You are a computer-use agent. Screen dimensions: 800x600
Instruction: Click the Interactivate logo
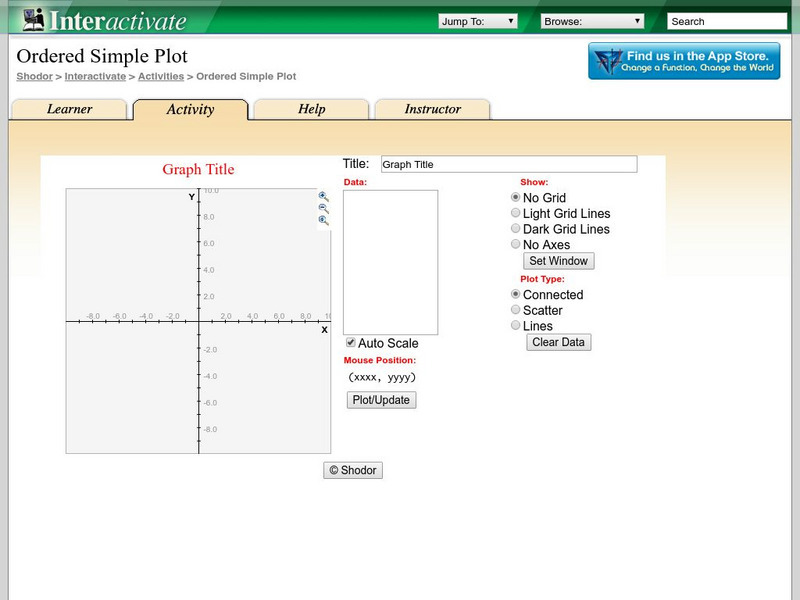pos(104,20)
